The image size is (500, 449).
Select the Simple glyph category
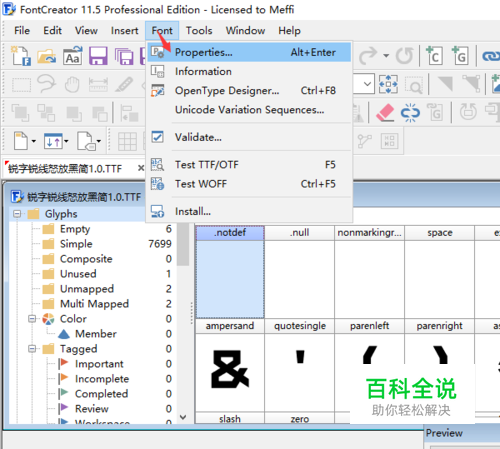(x=76, y=244)
